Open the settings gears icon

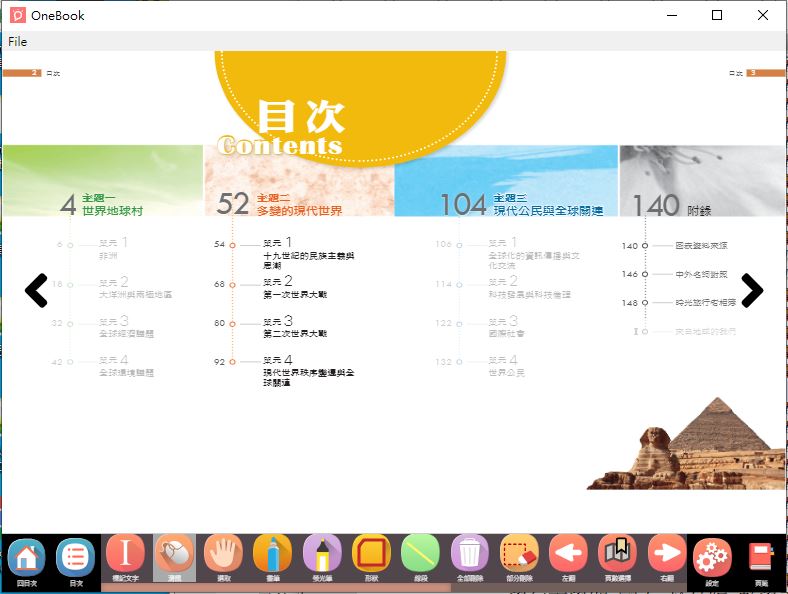(x=712, y=557)
